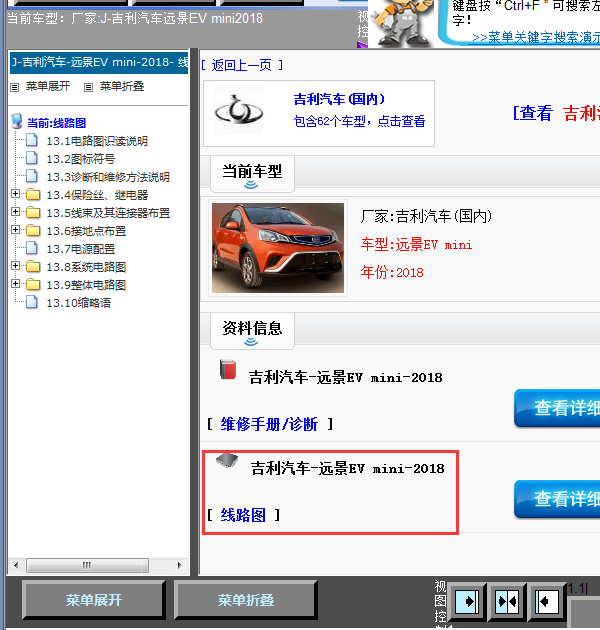The width and height of the screenshot is (600, 630).
Task: Click the folder icon for 13.5线束及其连接器布置
Action: point(33,213)
